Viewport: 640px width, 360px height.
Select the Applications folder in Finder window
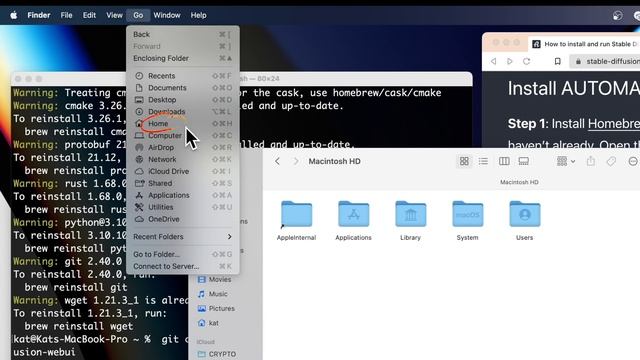353,220
